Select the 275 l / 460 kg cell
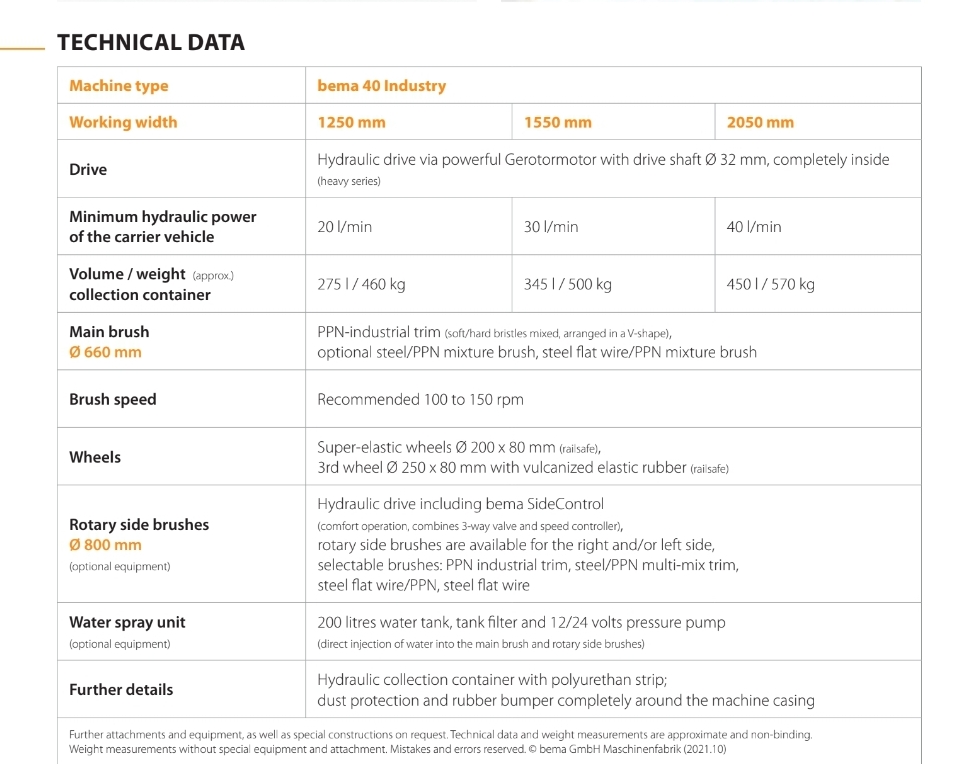 point(361,284)
